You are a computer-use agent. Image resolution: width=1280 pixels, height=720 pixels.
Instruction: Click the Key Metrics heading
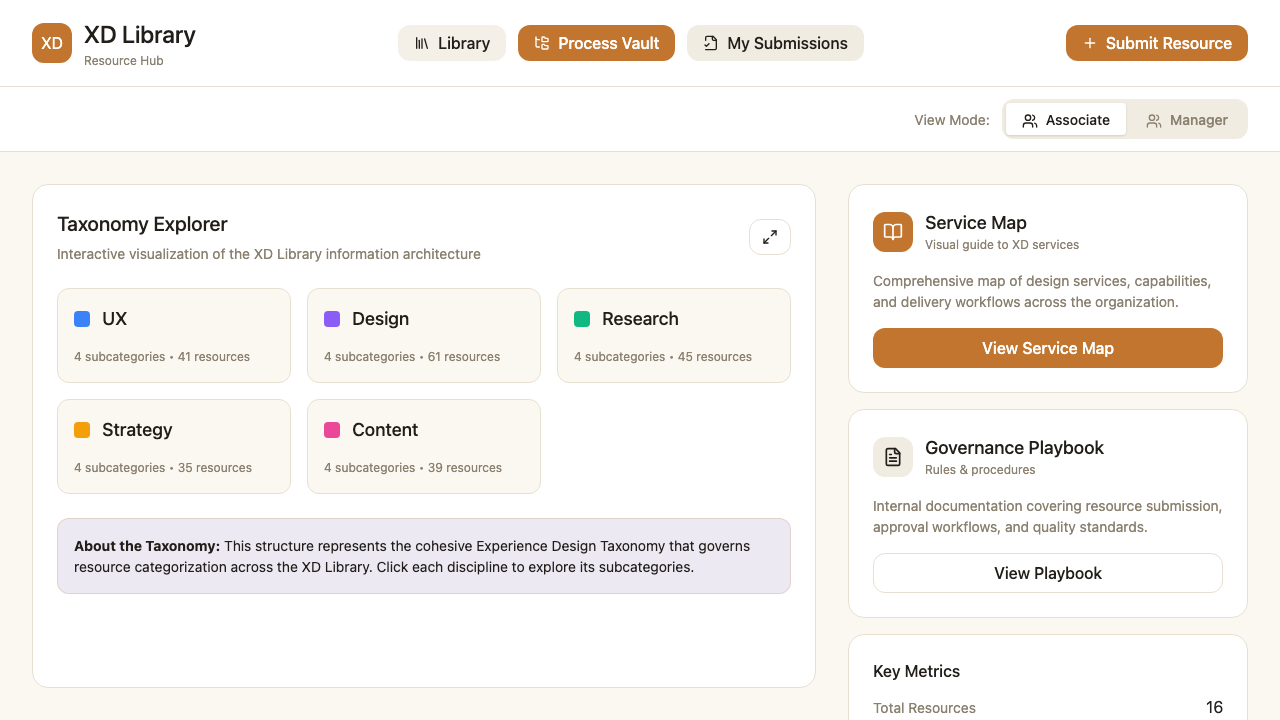[x=916, y=671]
